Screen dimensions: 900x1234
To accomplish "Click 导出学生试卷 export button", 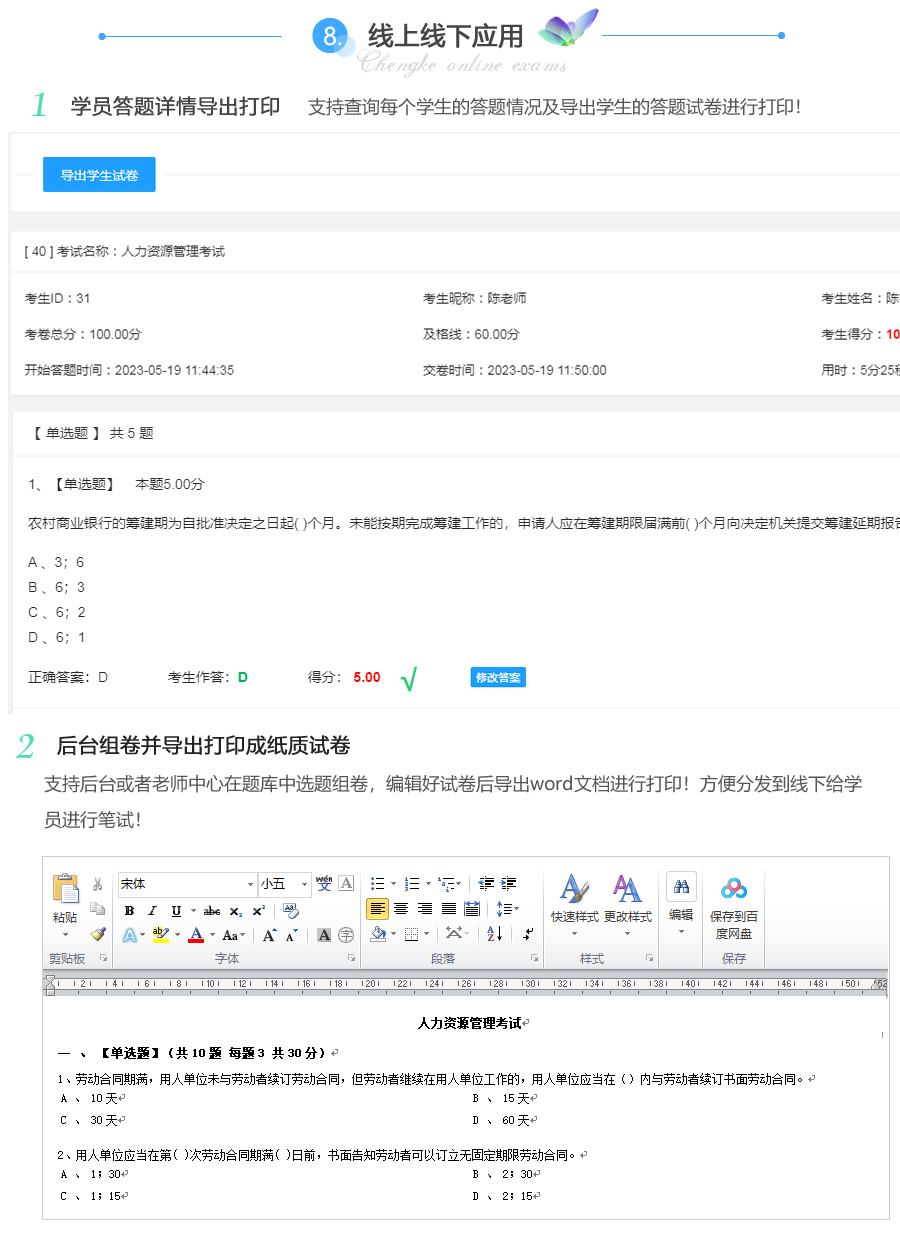I will 99,175.
